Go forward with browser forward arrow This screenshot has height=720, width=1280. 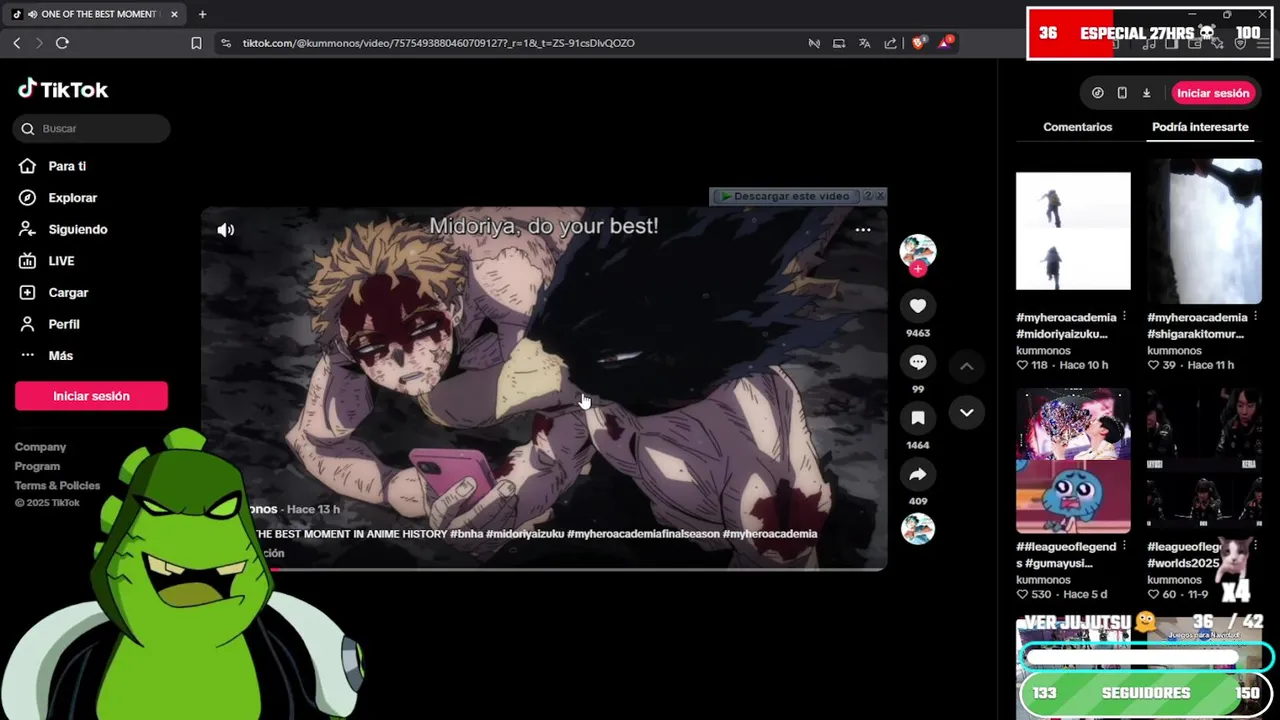pyautogui.click(x=39, y=43)
